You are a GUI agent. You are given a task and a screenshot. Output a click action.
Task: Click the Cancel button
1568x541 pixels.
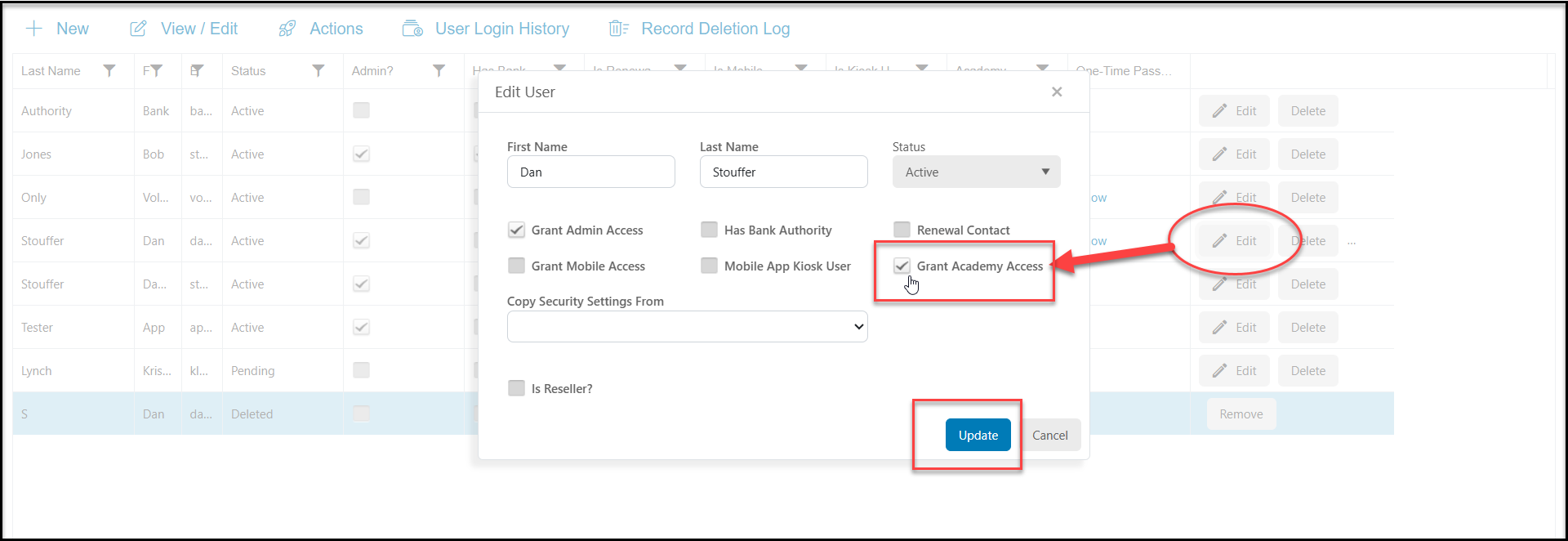[1050, 435]
